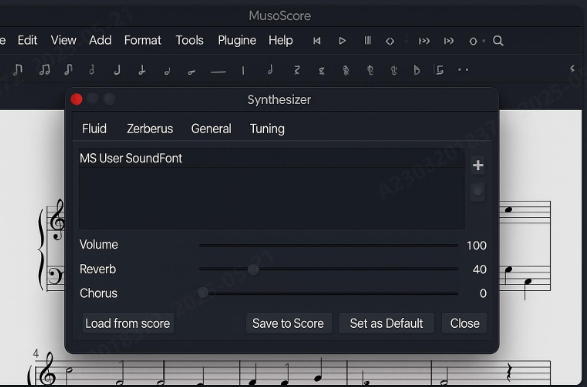
Task: Click the Volume slider track
Action: point(328,245)
